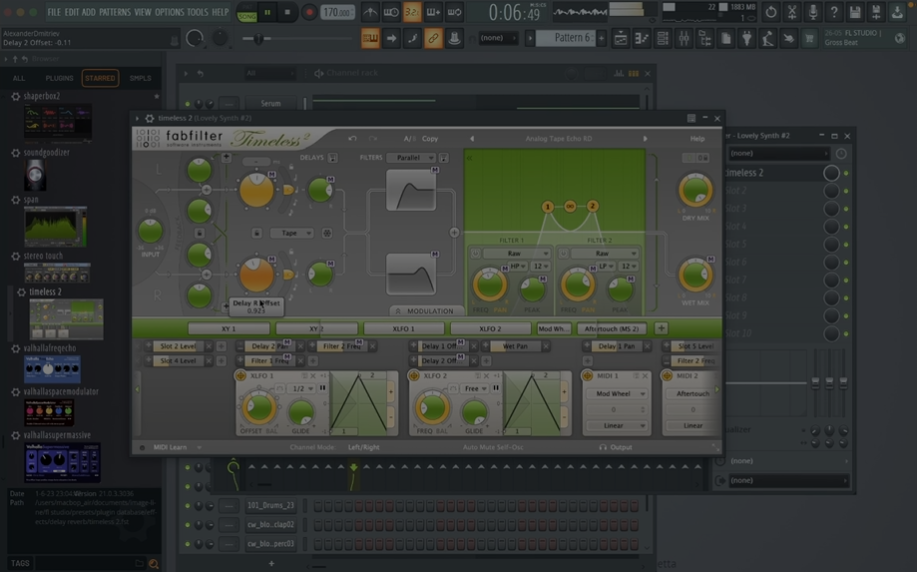917x572 pixels.
Task: Enable the typing keyboard to piano icon
Action: coord(370,39)
